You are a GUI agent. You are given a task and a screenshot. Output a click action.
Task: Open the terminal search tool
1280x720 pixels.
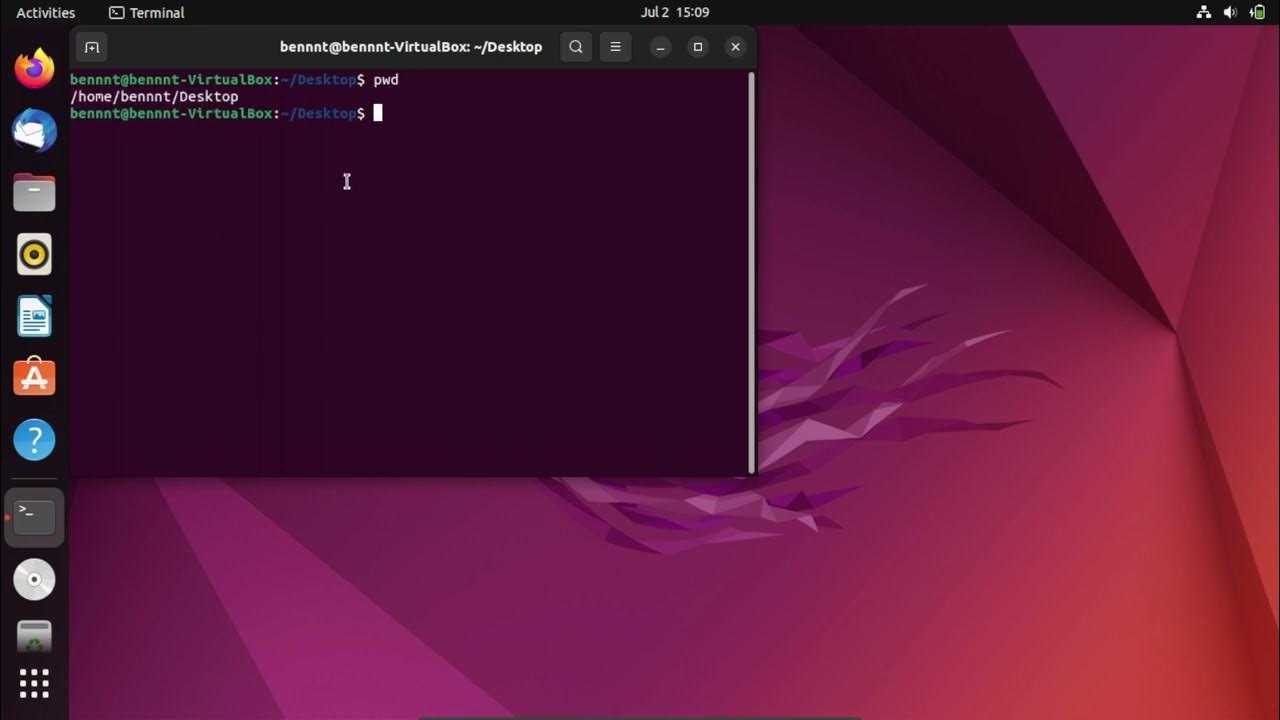click(x=576, y=47)
